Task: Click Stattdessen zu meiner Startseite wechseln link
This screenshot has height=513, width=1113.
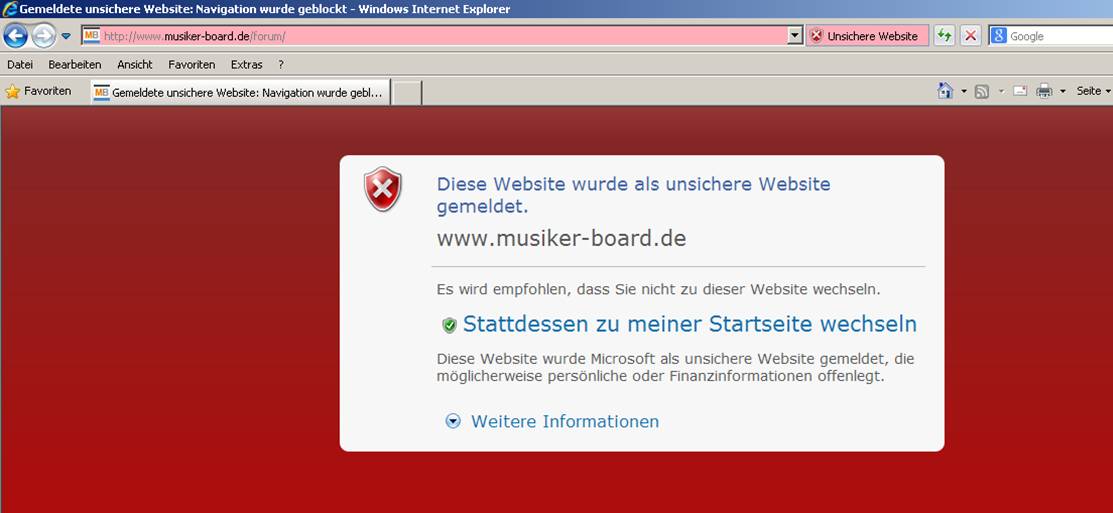Action: click(x=689, y=324)
